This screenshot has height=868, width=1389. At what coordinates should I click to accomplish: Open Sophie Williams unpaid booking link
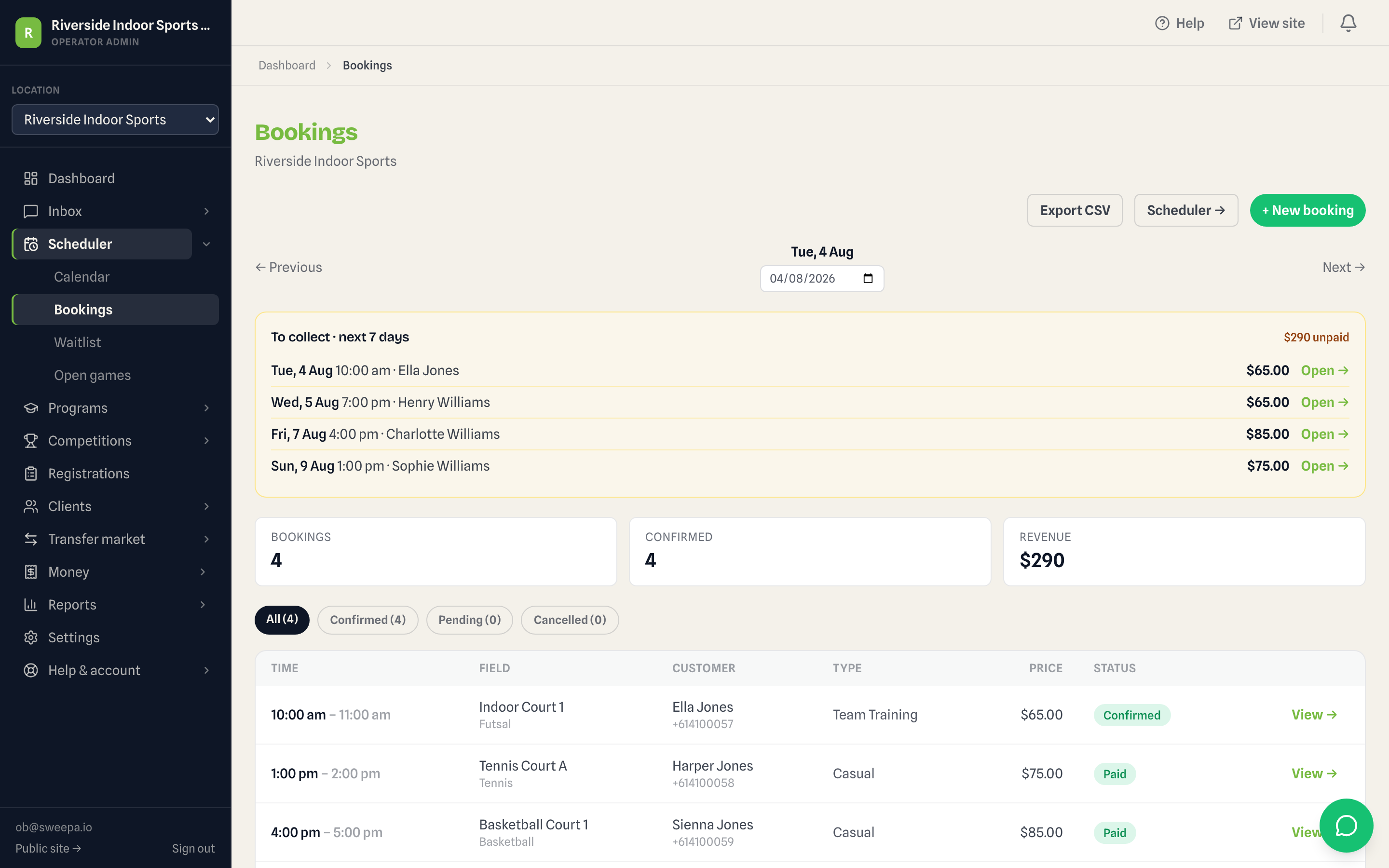coord(1324,465)
